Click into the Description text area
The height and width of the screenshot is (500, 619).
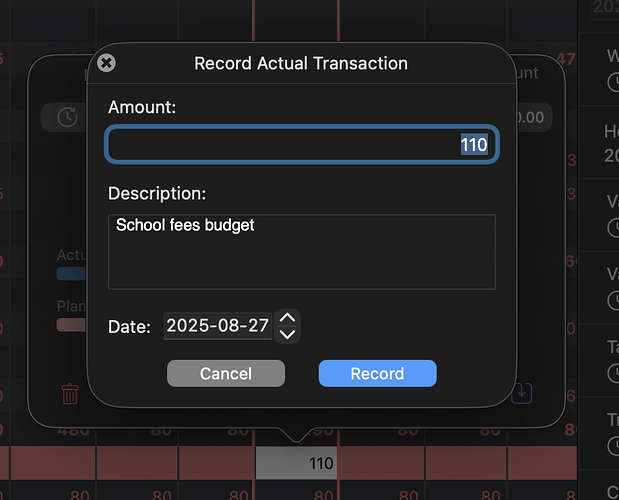(x=301, y=251)
